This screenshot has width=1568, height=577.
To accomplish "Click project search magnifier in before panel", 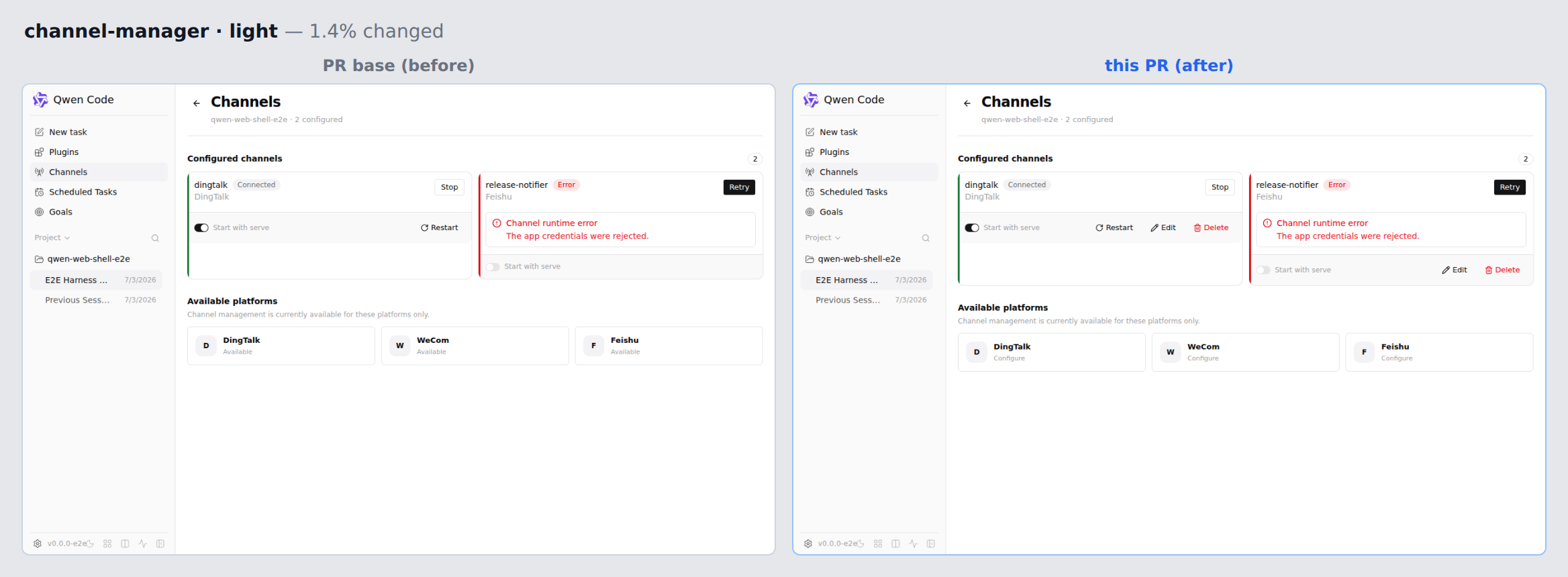I will pyautogui.click(x=155, y=238).
